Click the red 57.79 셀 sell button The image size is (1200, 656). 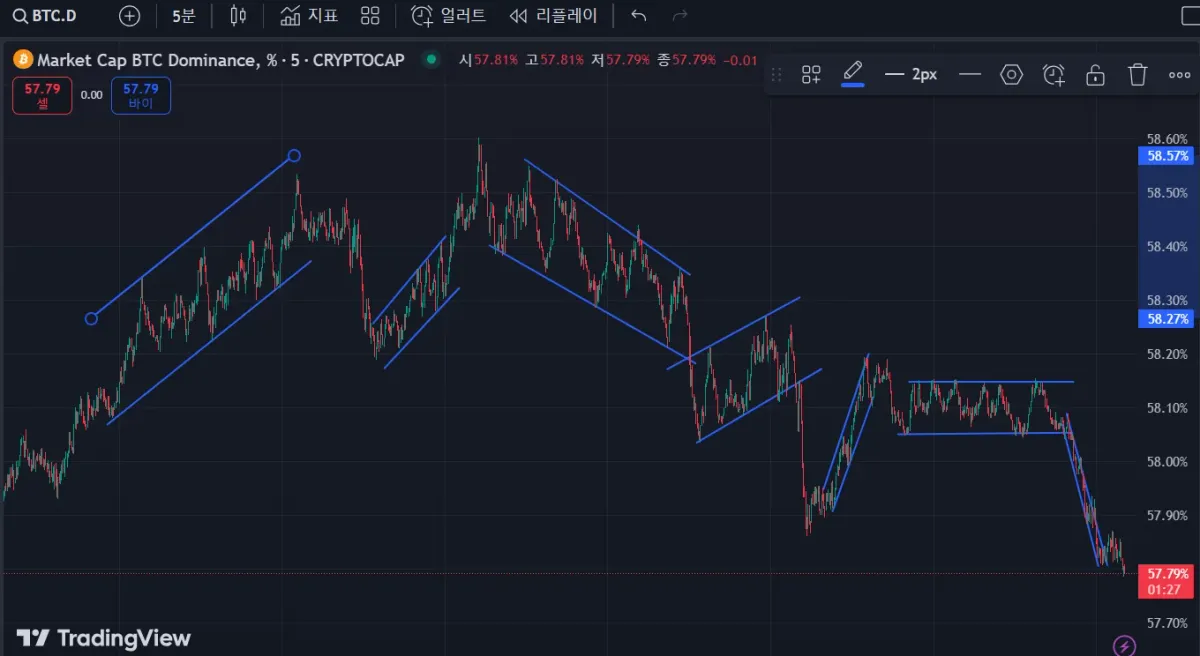[42, 96]
